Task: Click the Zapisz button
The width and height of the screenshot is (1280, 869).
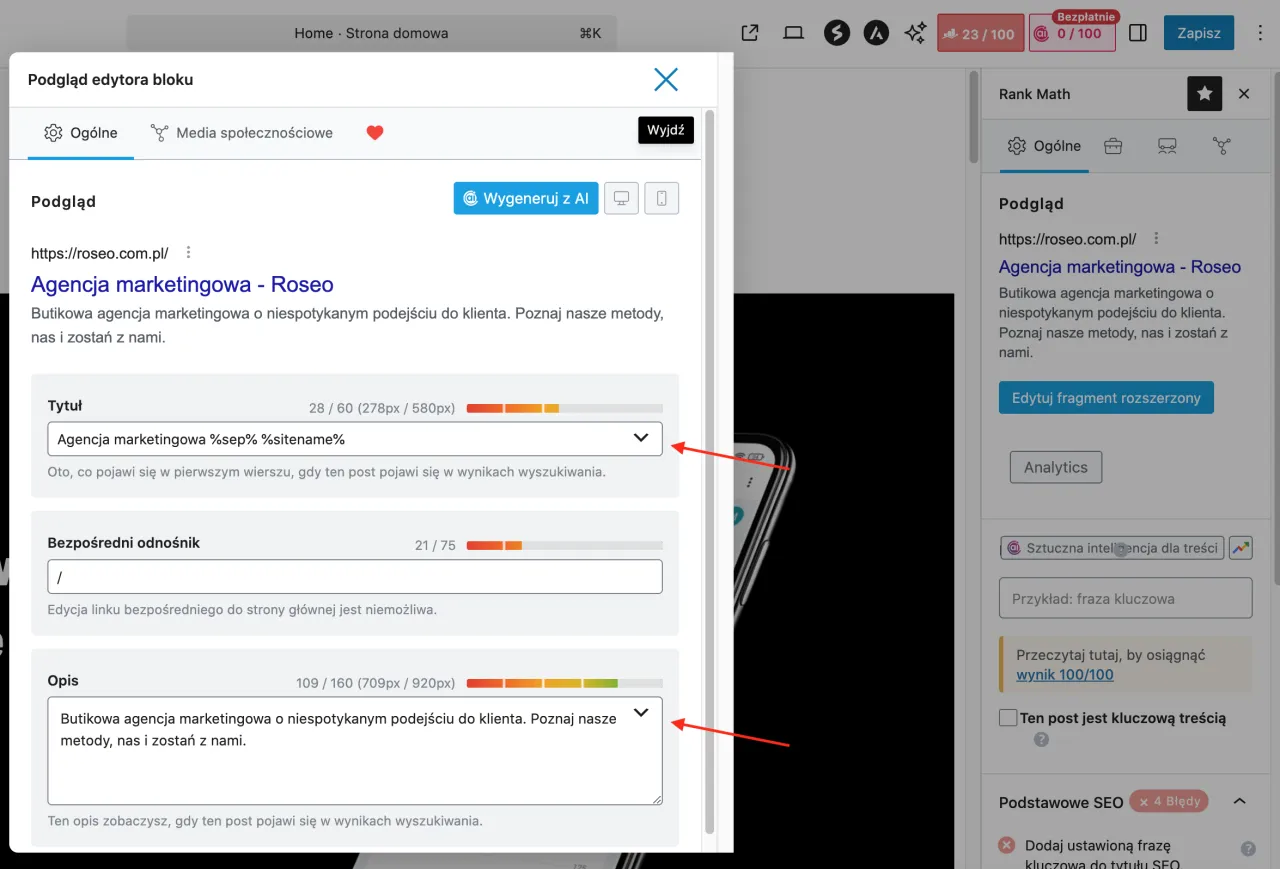Action: 1198,32
